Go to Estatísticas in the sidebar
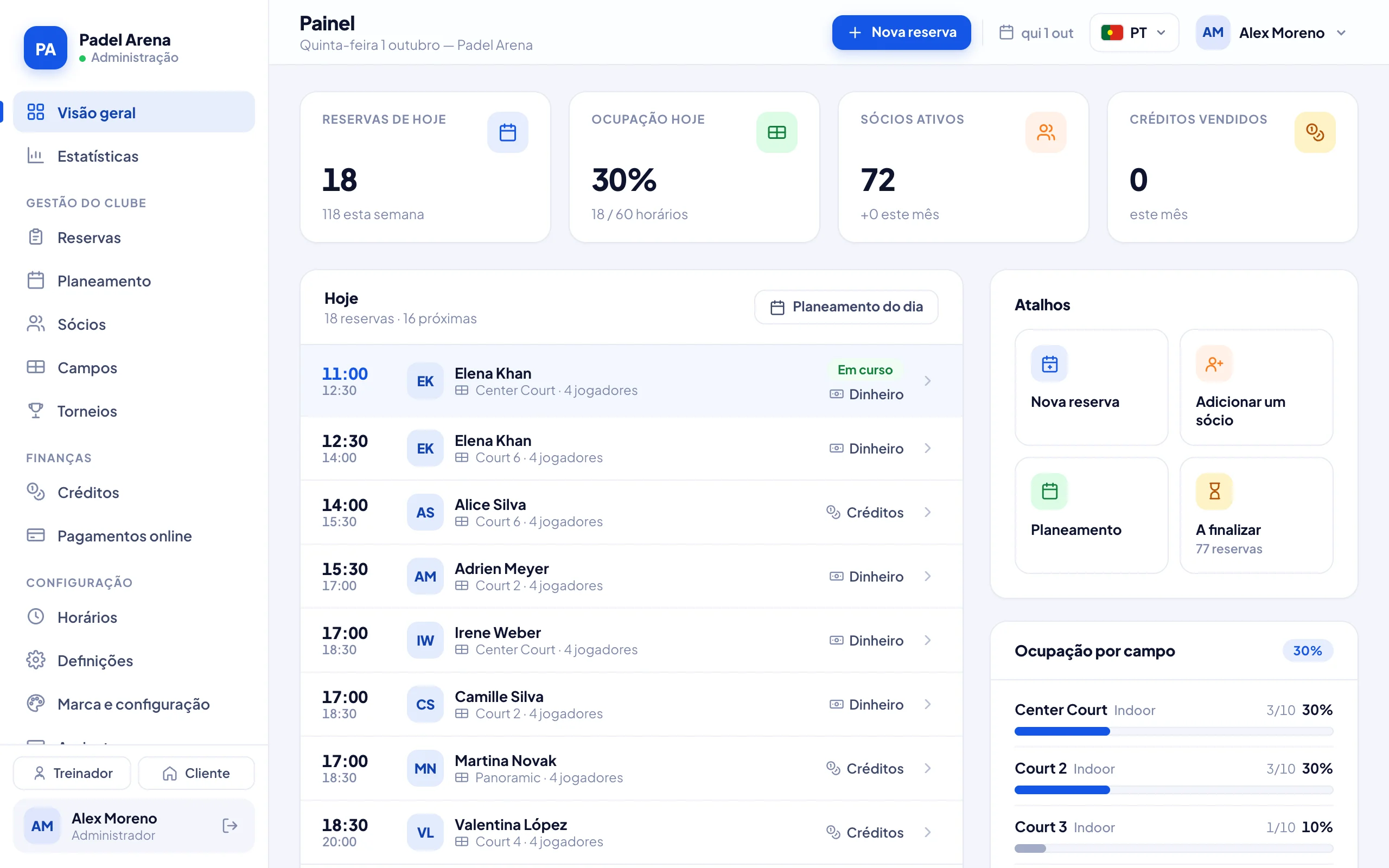 133,156
